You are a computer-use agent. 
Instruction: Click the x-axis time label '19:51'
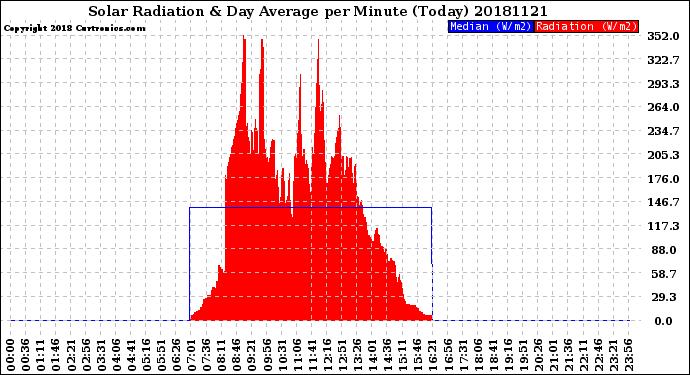tap(523, 355)
